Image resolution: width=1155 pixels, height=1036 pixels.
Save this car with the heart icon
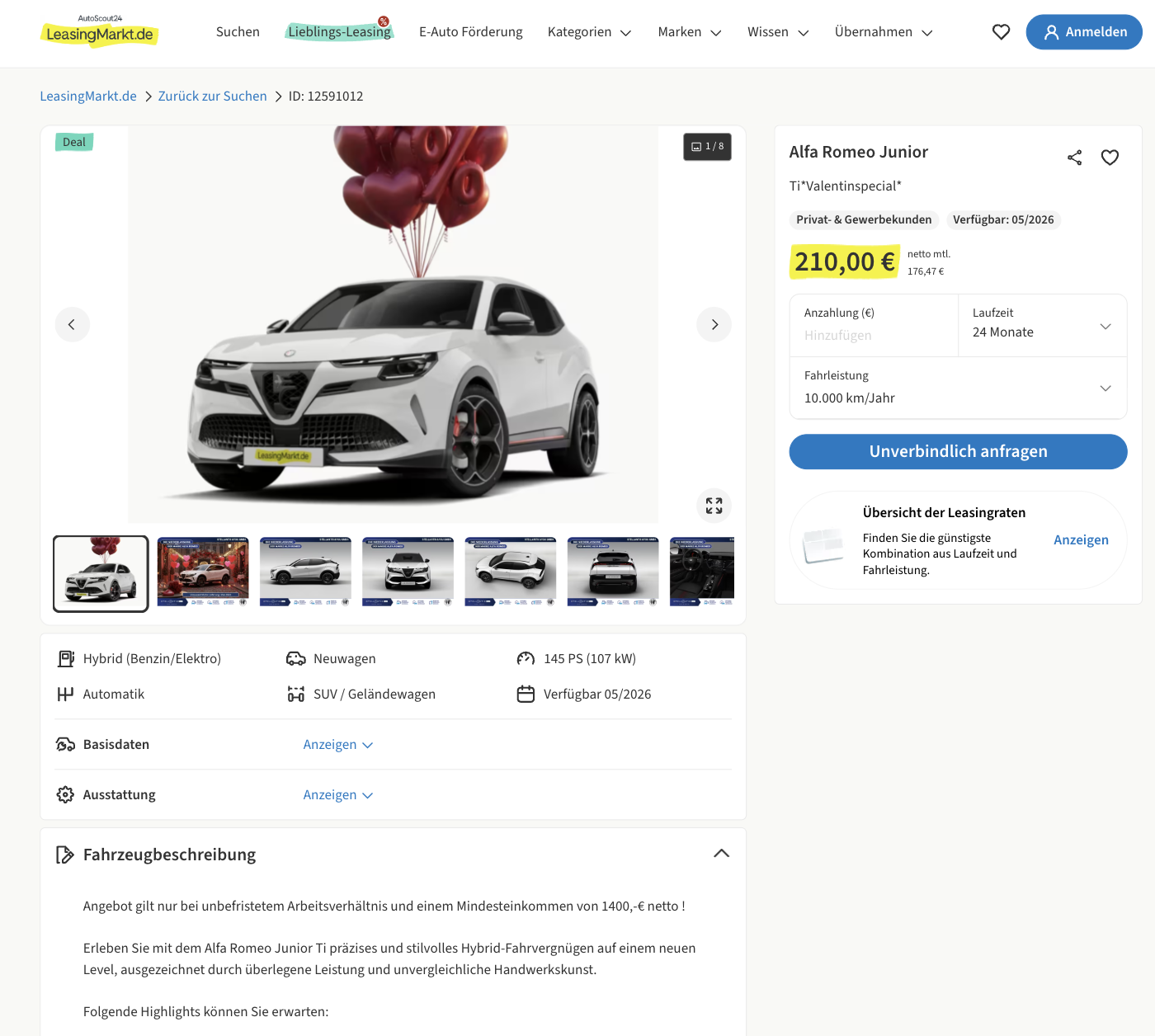tap(1110, 158)
